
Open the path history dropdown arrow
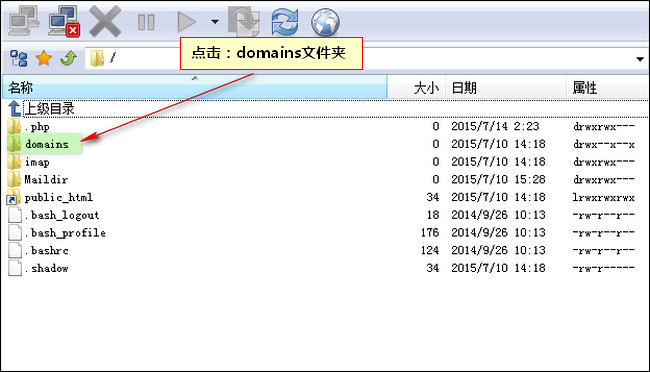point(640,59)
